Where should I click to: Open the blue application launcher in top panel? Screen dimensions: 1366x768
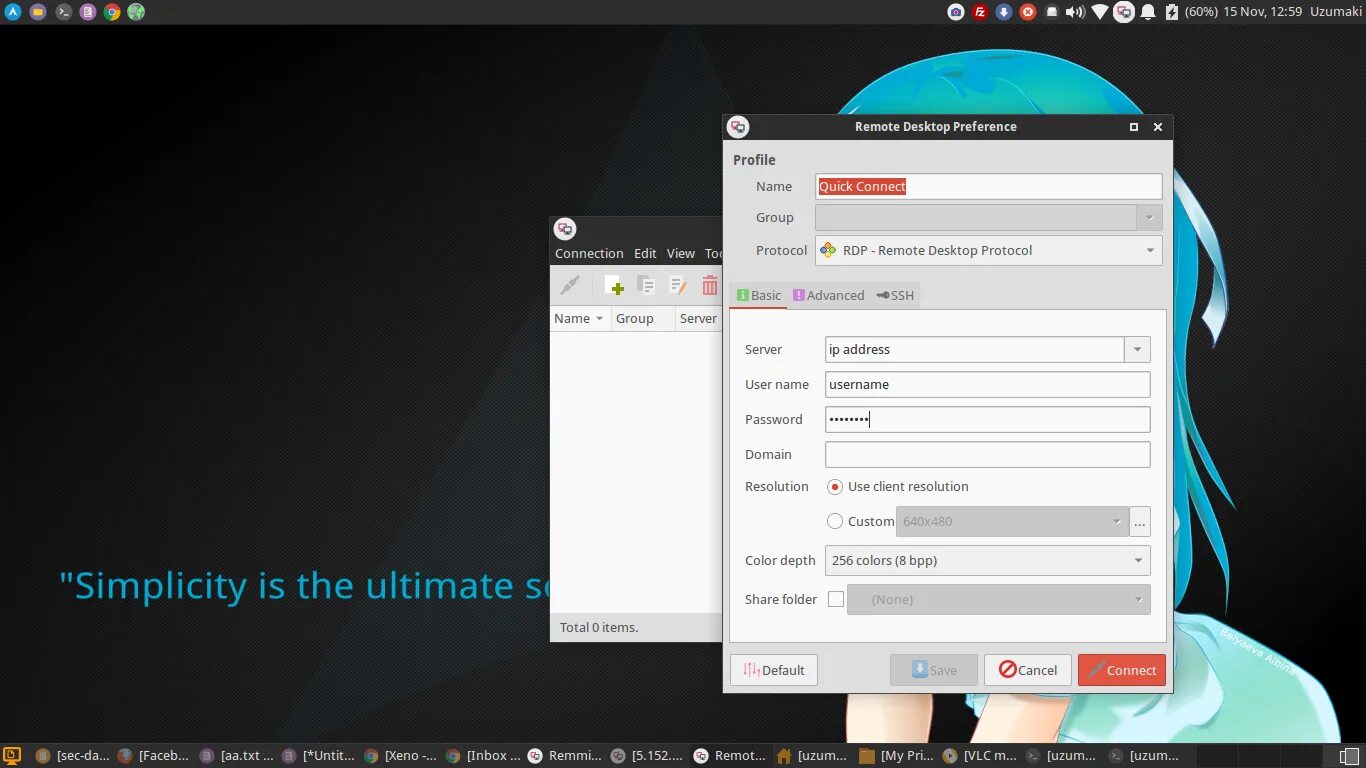click(13, 12)
